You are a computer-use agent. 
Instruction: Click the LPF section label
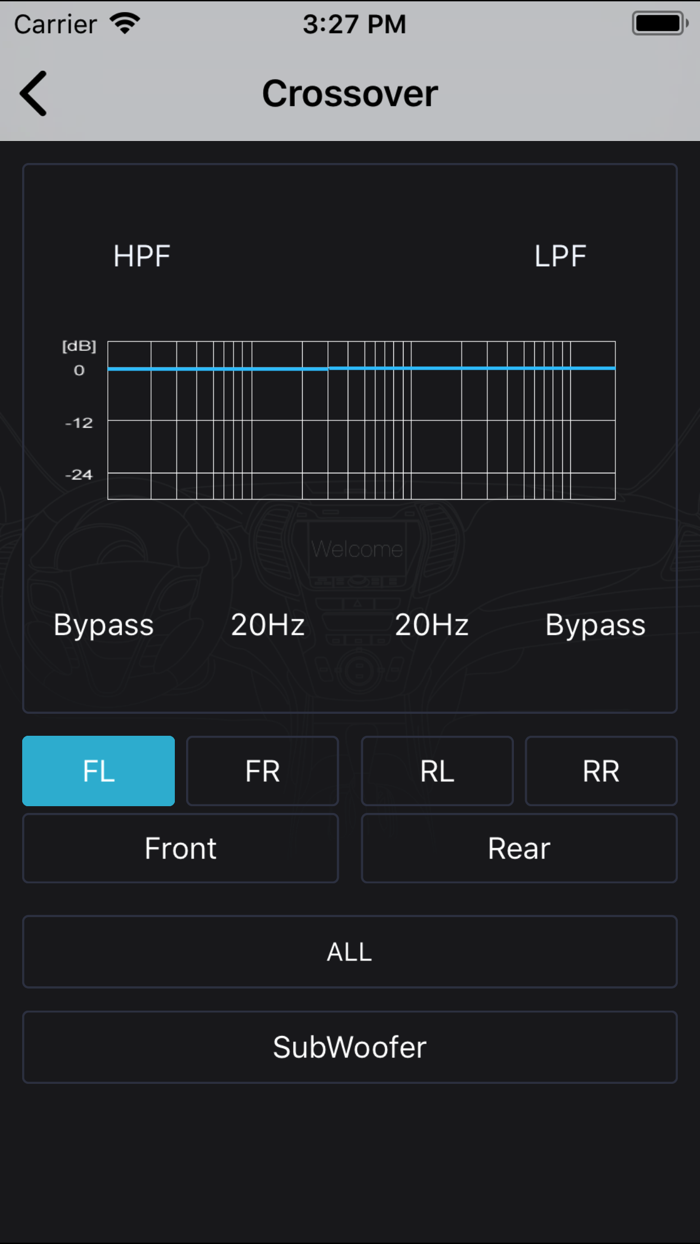click(x=560, y=256)
